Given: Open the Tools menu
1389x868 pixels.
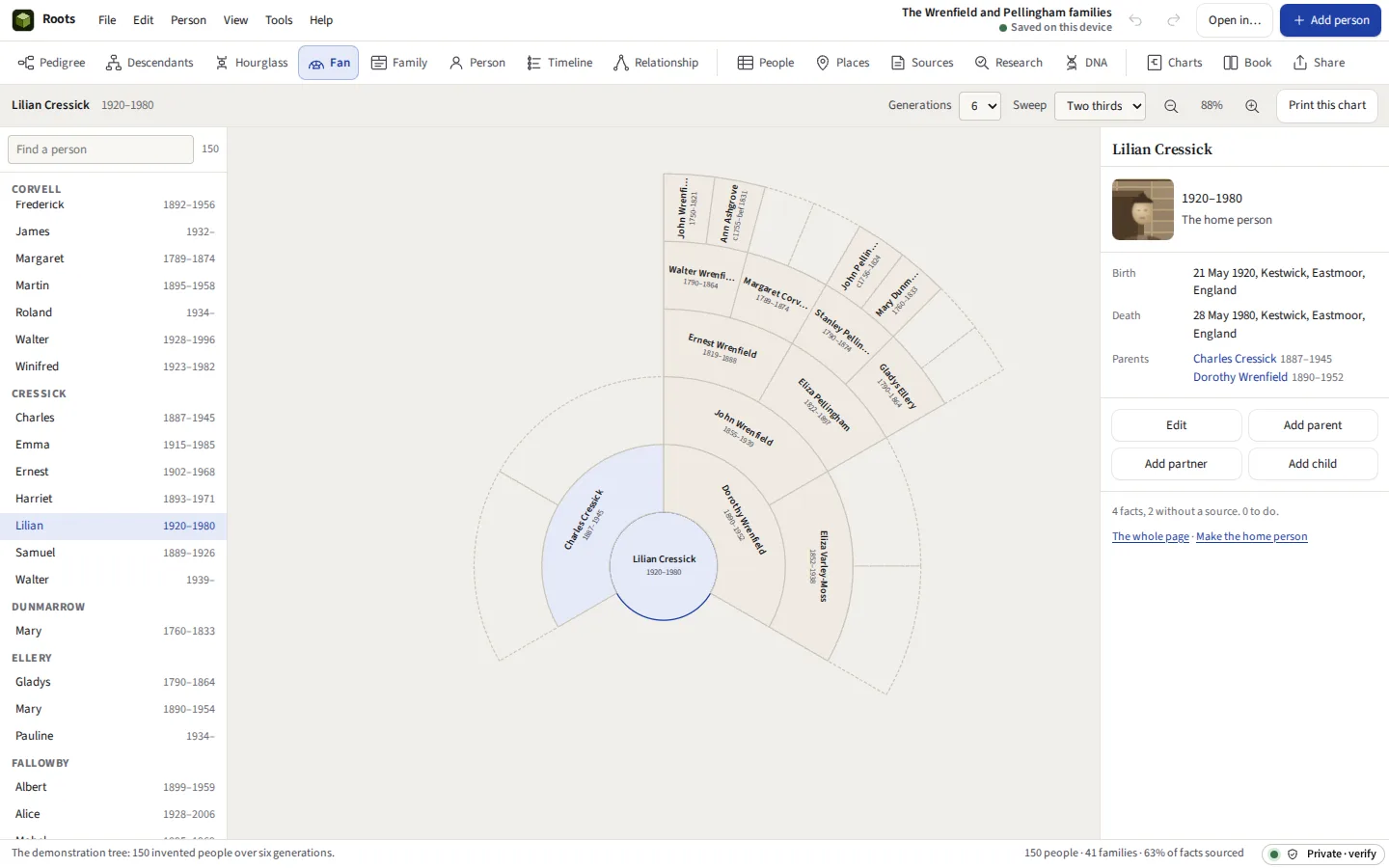Looking at the screenshot, I should coord(279,20).
